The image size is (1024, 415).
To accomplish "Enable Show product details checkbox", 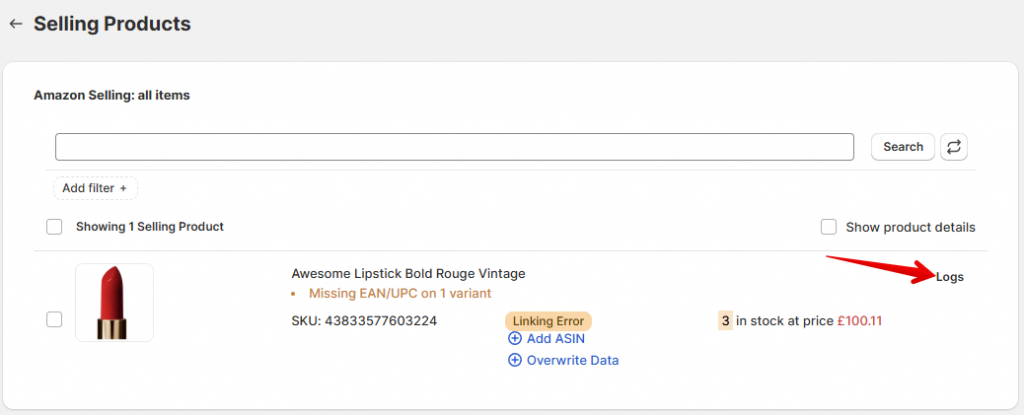I will coord(828,227).
